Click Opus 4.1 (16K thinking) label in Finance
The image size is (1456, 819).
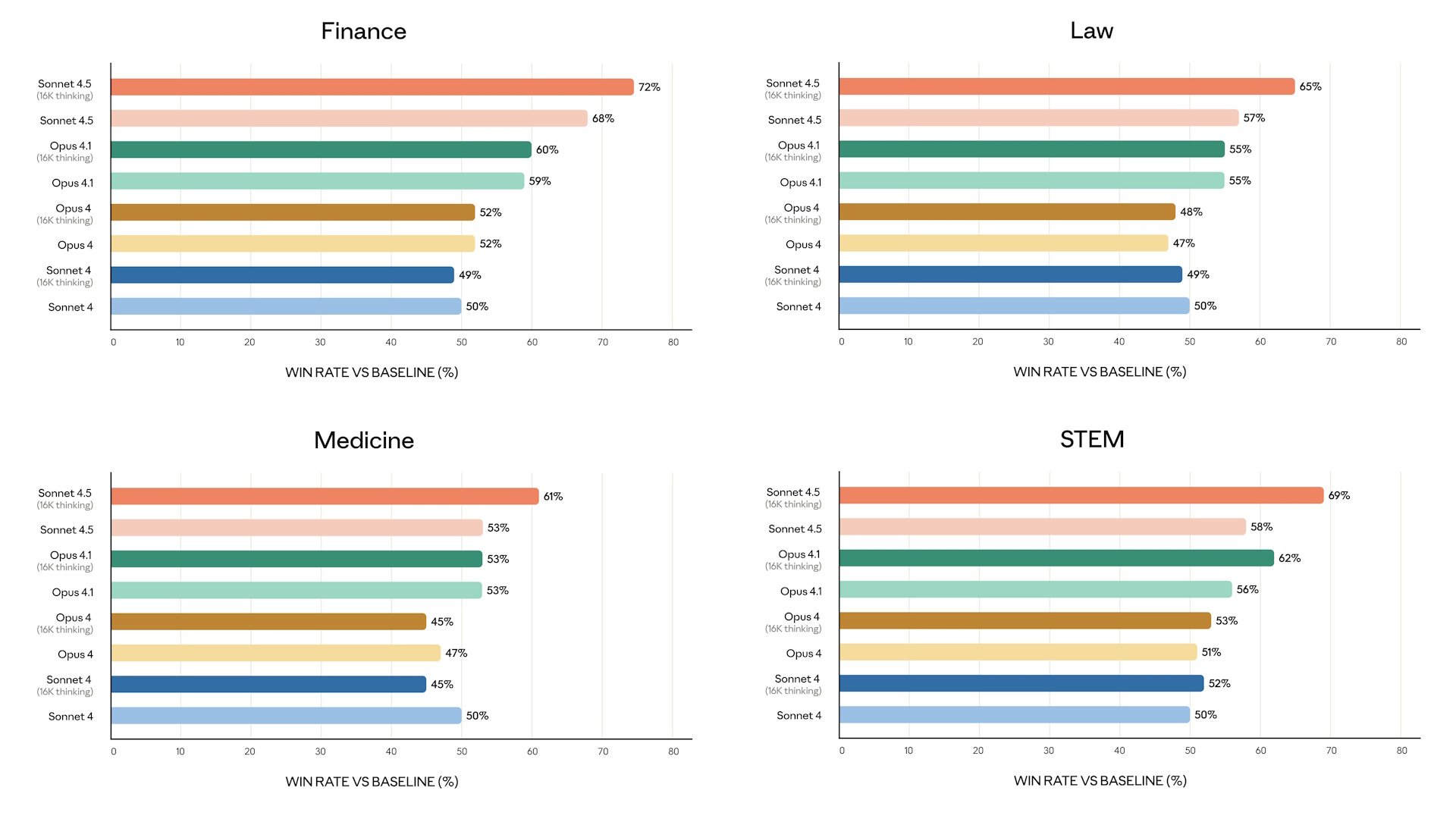click(66, 151)
